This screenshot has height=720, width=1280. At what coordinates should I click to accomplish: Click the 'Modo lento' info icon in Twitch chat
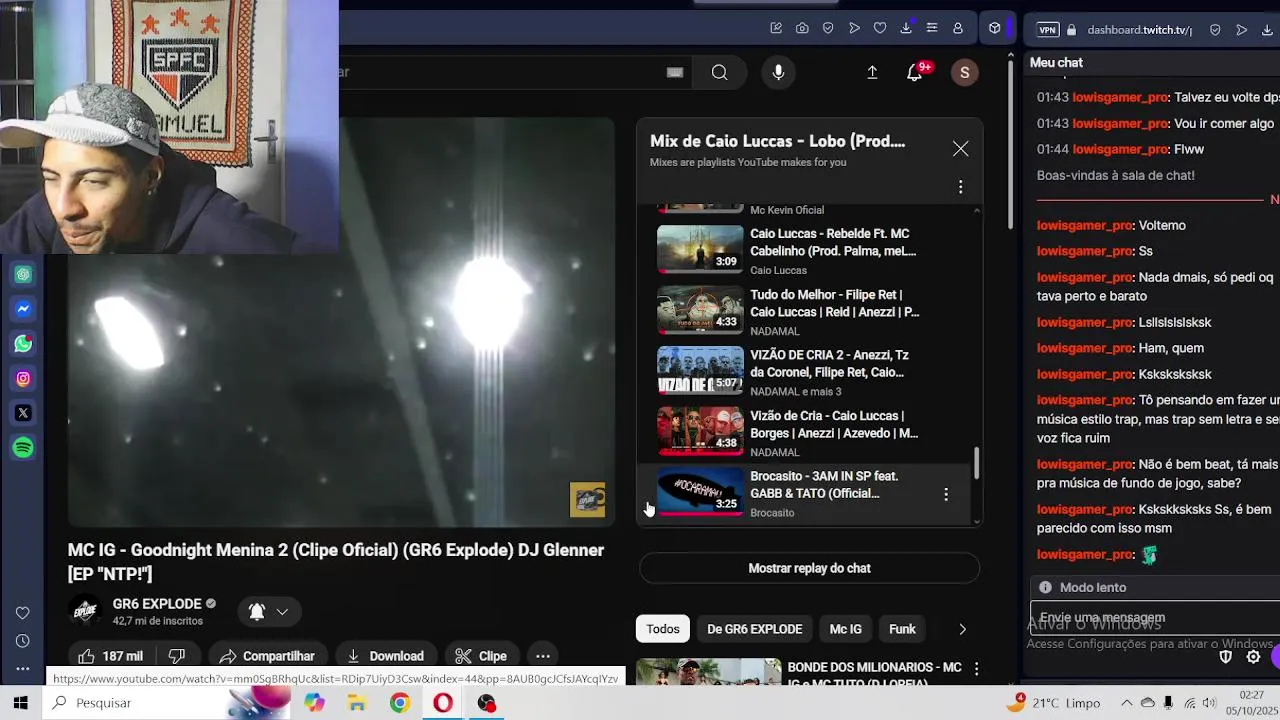pos(1045,587)
